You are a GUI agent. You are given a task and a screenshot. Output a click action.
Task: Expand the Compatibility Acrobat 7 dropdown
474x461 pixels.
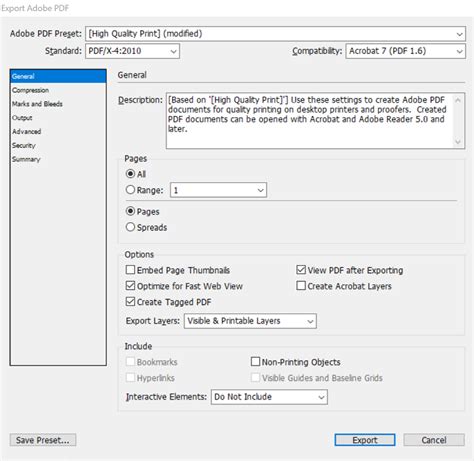click(x=406, y=51)
